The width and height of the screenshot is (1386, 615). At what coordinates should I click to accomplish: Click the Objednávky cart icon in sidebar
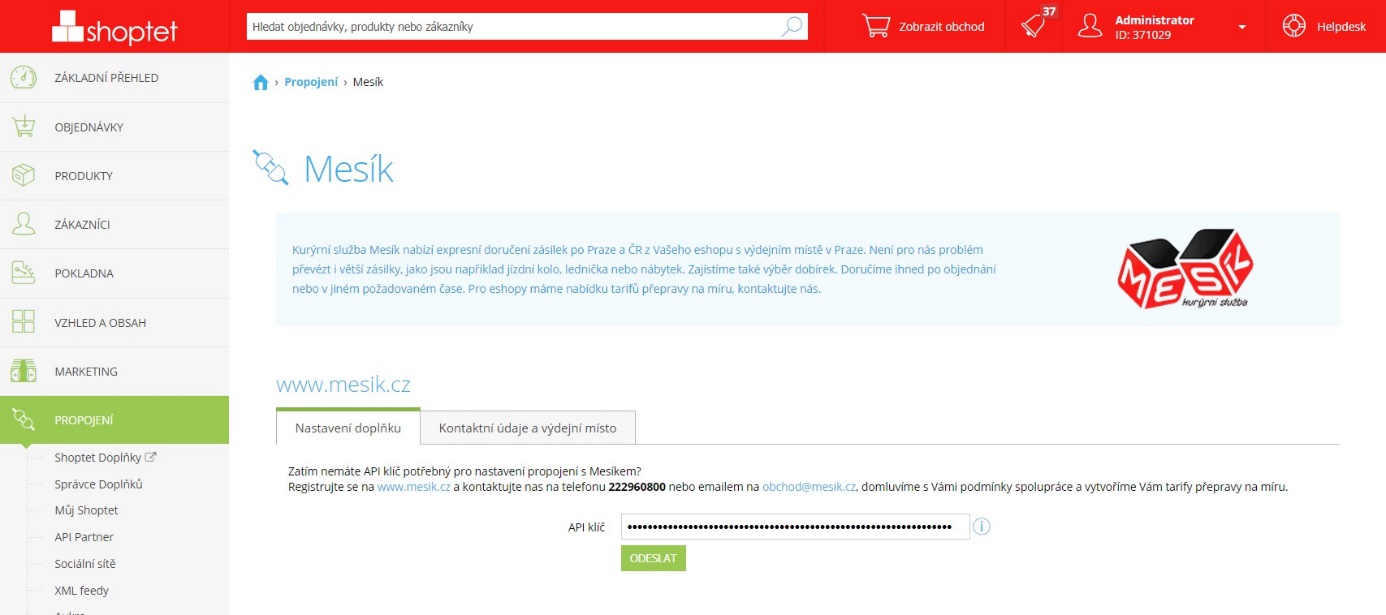tap(23, 127)
